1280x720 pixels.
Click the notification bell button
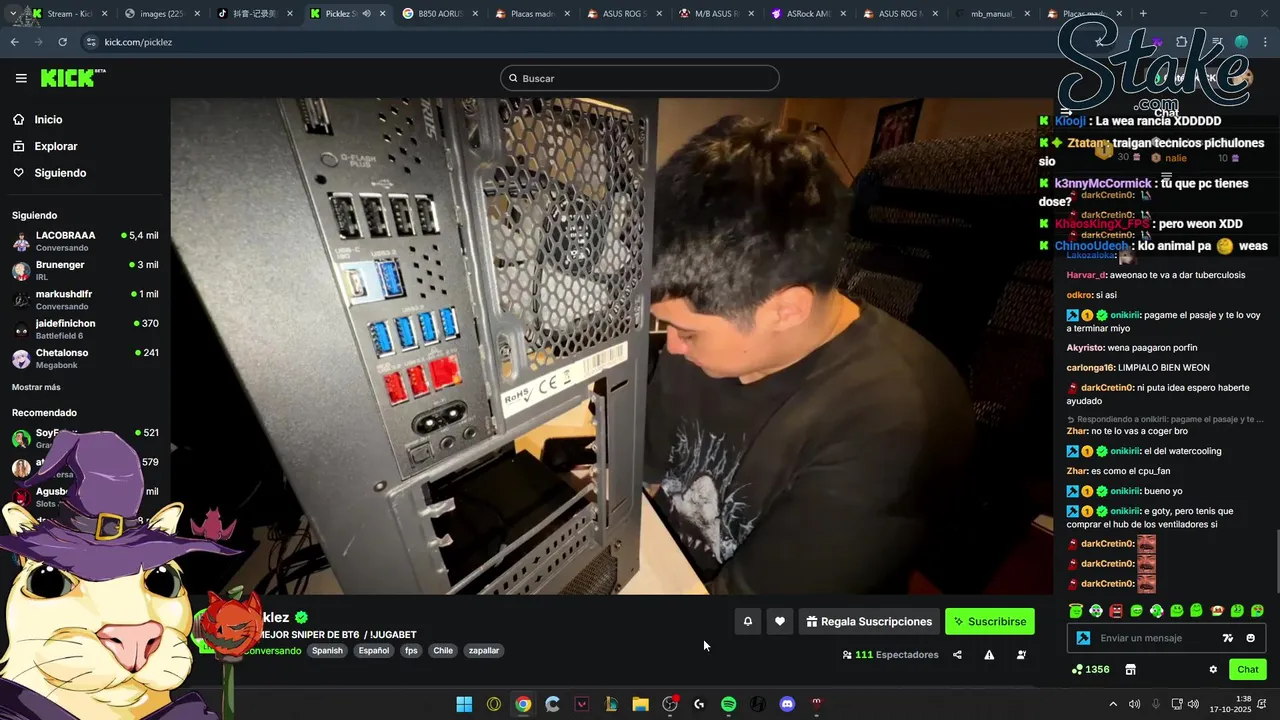747,621
